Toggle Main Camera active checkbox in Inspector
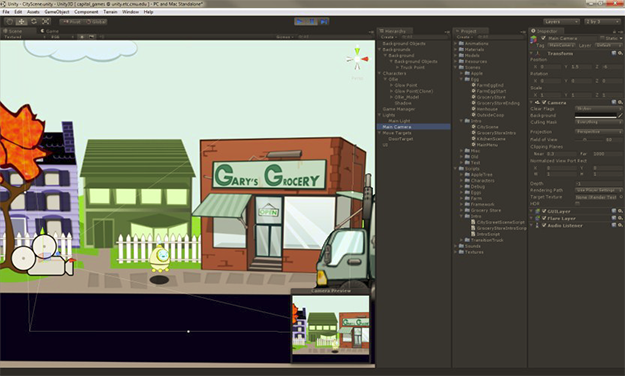This screenshot has width=625, height=376. pyautogui.click(x=543, y=38)
